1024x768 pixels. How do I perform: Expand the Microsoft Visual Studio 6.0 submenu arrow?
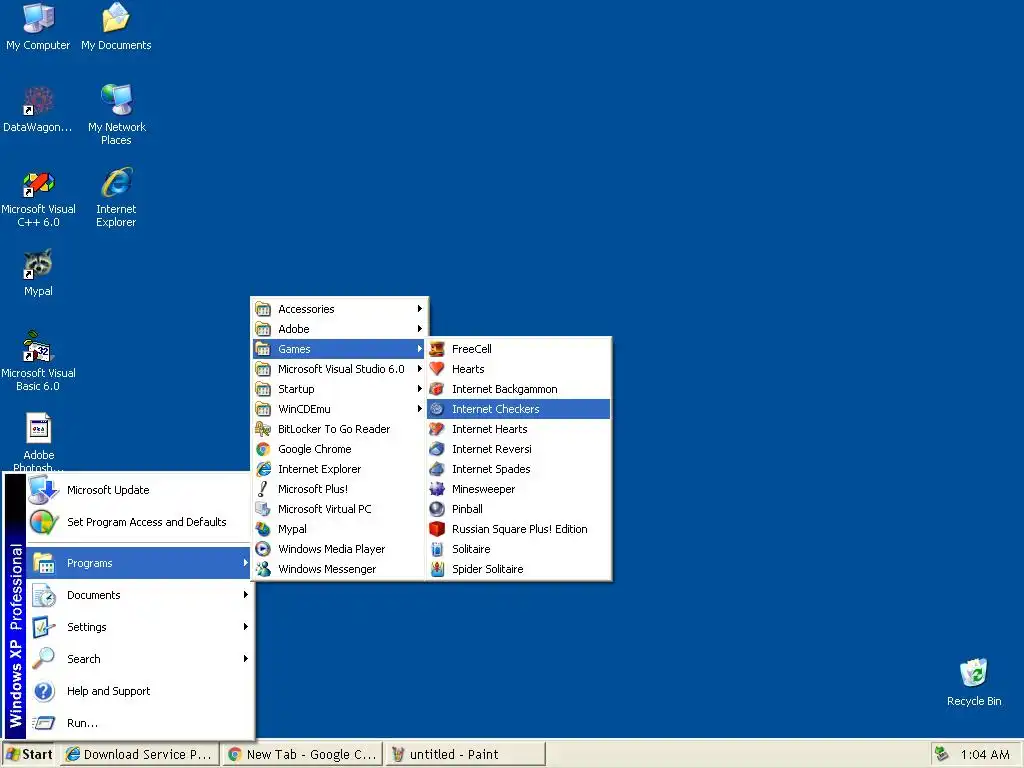[420, 369]
